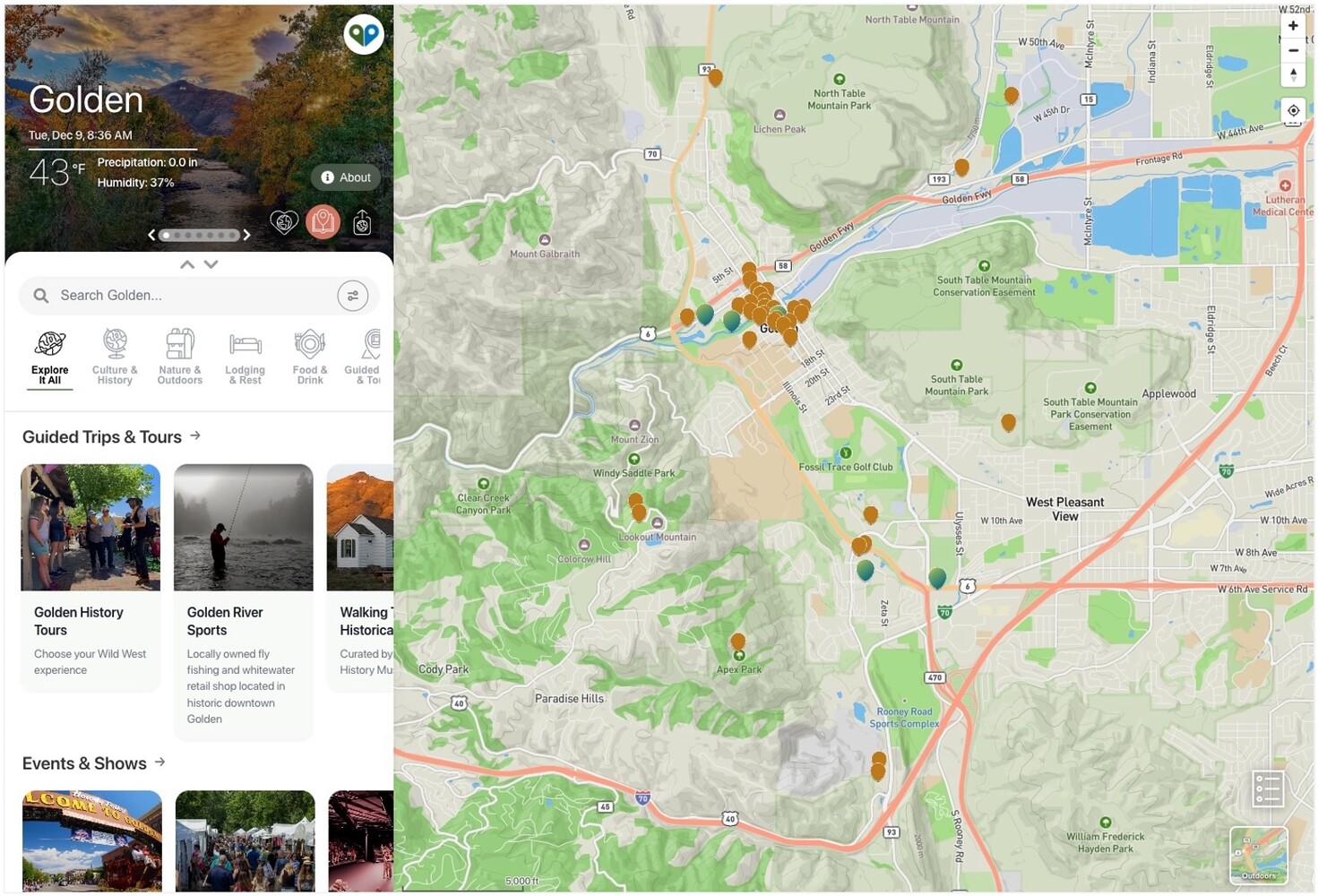Open the map legend list icon
This screenshot has height=896, width=1318.
tap(1268, 788)
